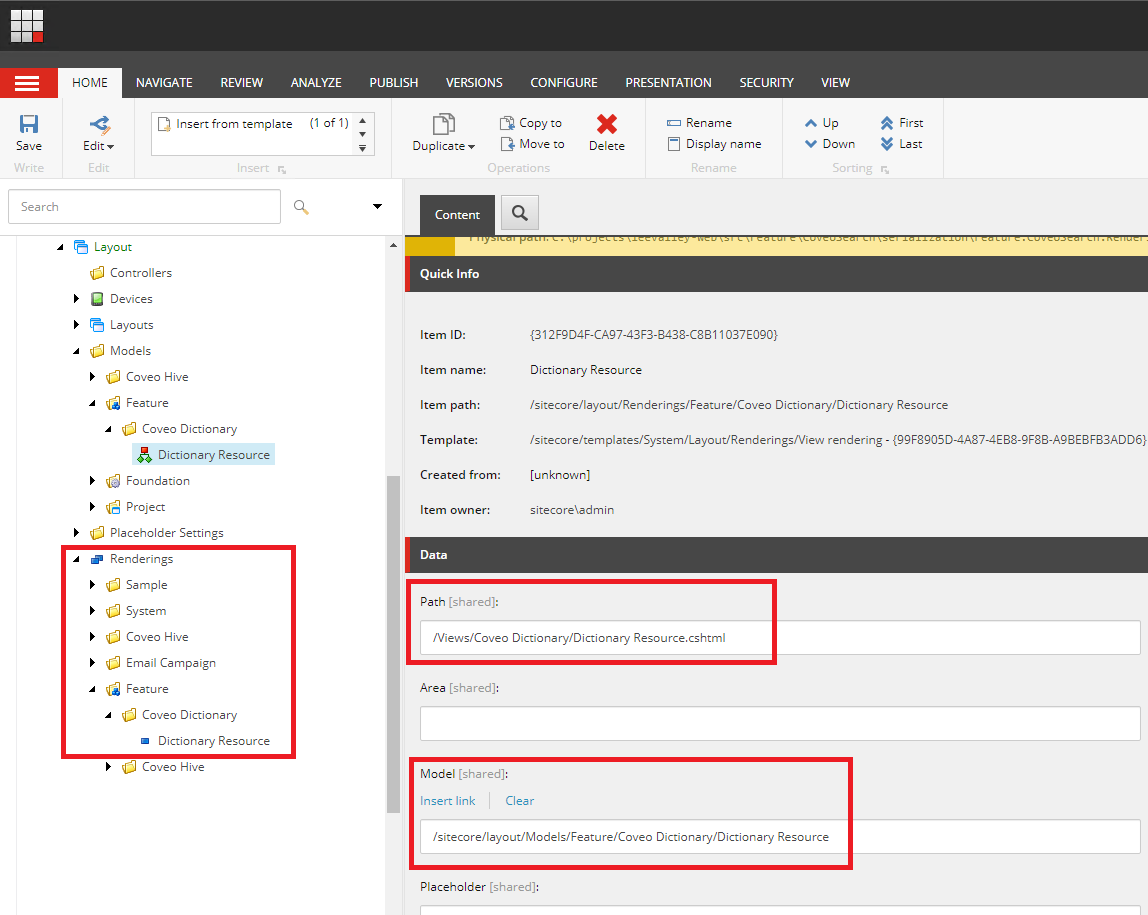Screen dimensions: 1148x915
Task: Click the Duplicate icon
Action: click(x=444, y=124)
